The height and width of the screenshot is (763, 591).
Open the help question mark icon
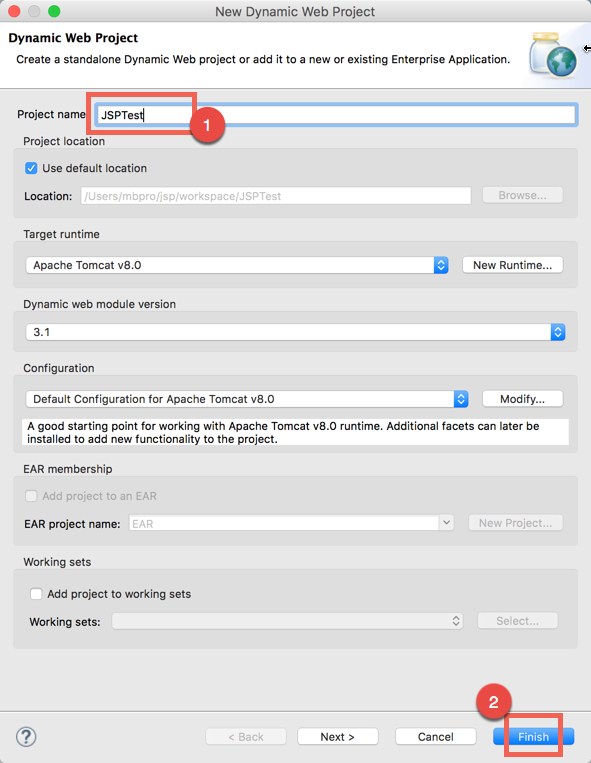coord(26,737)
